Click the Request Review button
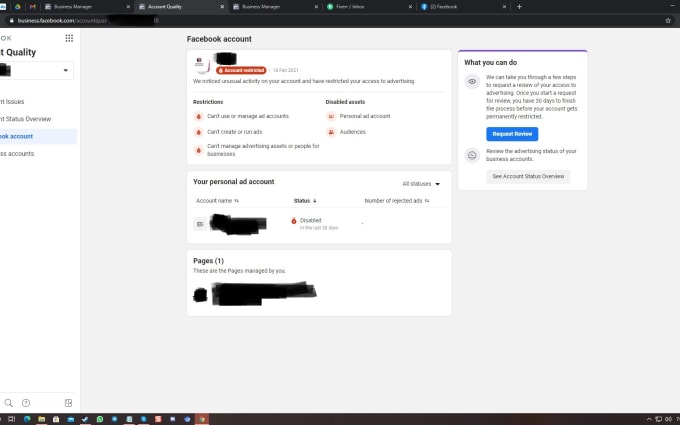The width and height of the screenshot is (680, 425). click(512, 134)
